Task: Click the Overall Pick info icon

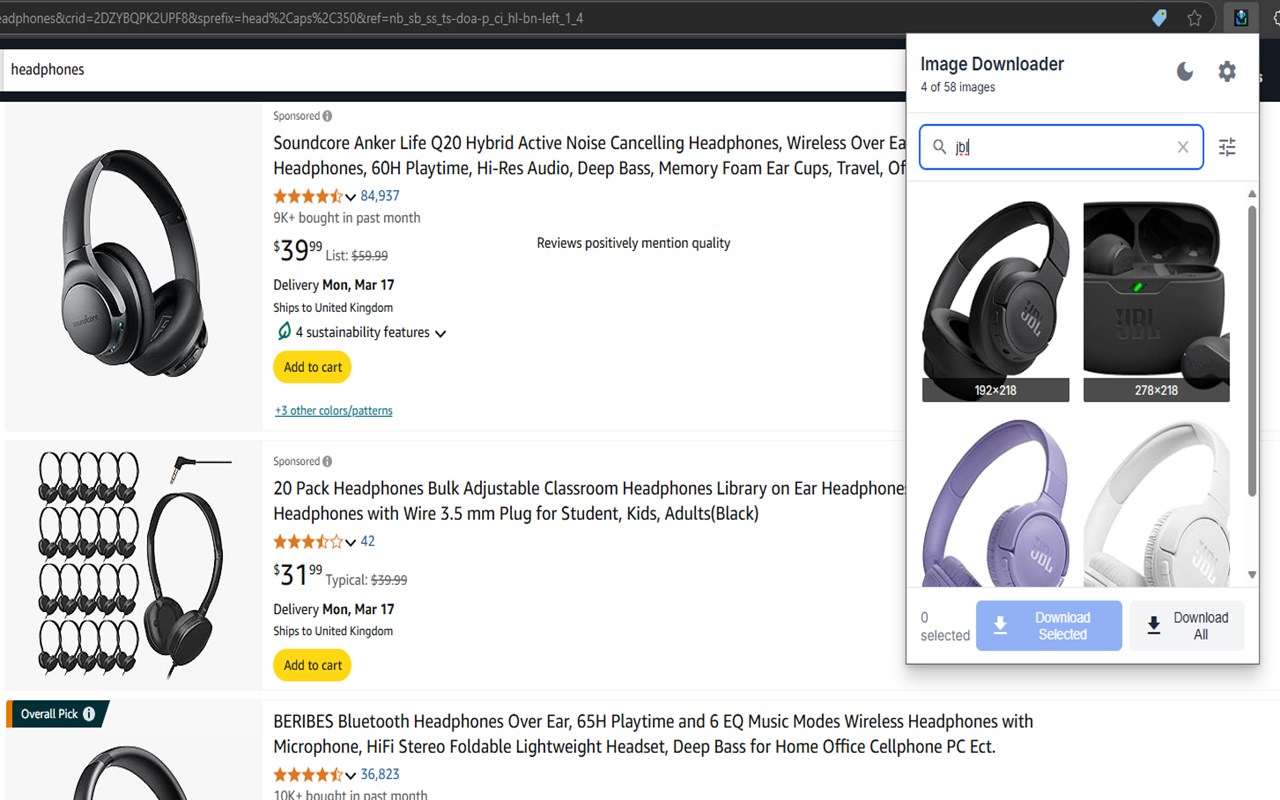Action: pyautogui.click(x=89, y=714)
